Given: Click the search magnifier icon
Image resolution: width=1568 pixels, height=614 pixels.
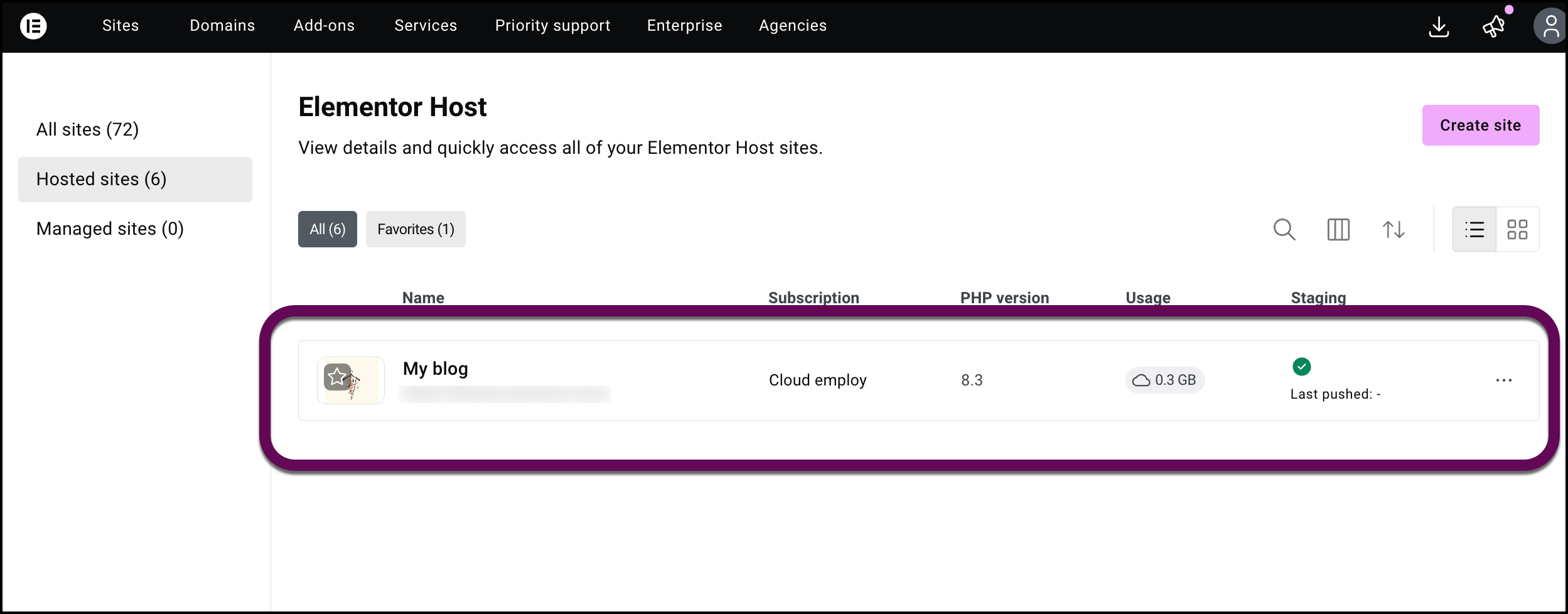Looking at the screenshot, I should [1284, 229].
